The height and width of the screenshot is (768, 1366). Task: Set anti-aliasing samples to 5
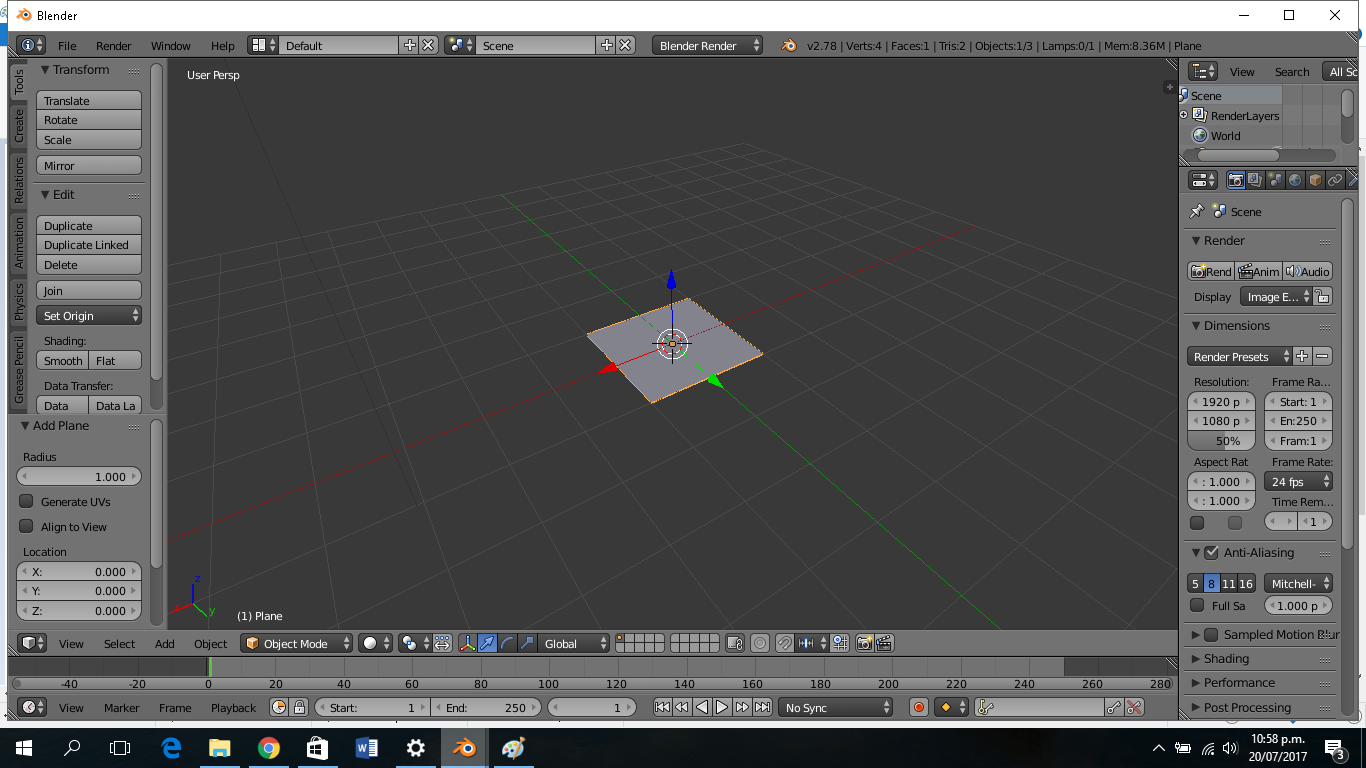pos(1196,584)
